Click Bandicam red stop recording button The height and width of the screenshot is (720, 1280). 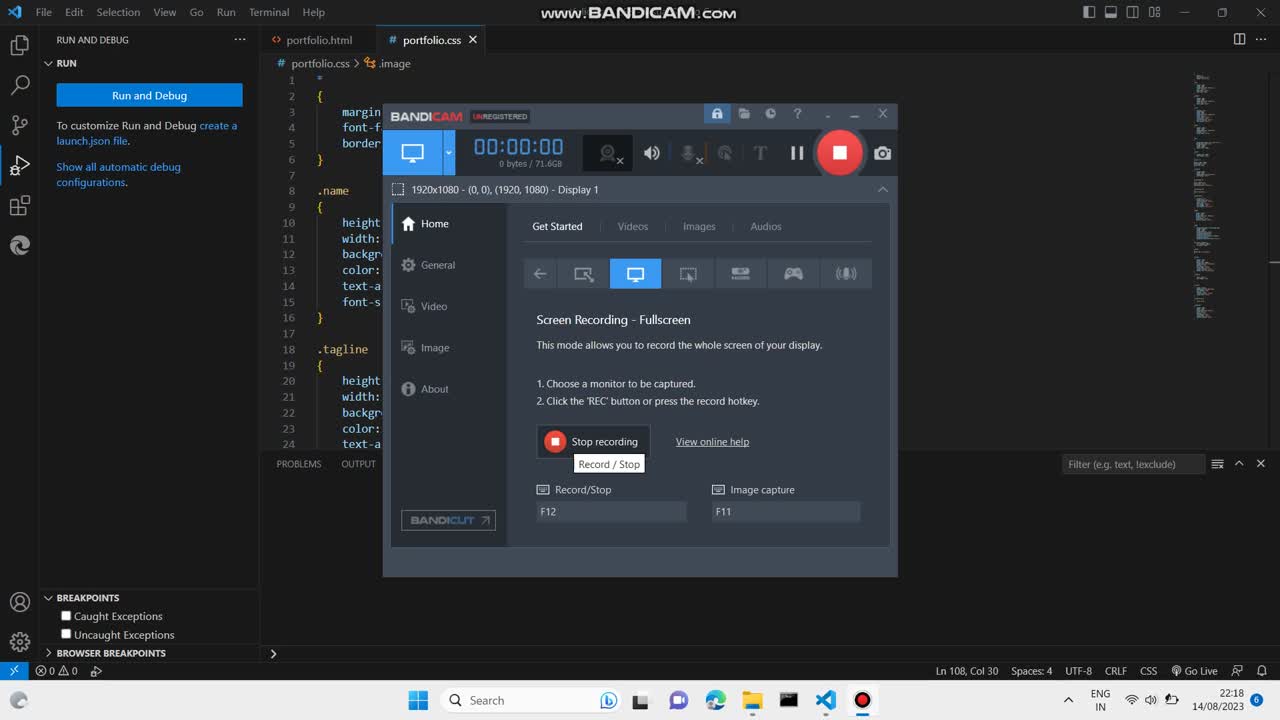pos(839,153)
